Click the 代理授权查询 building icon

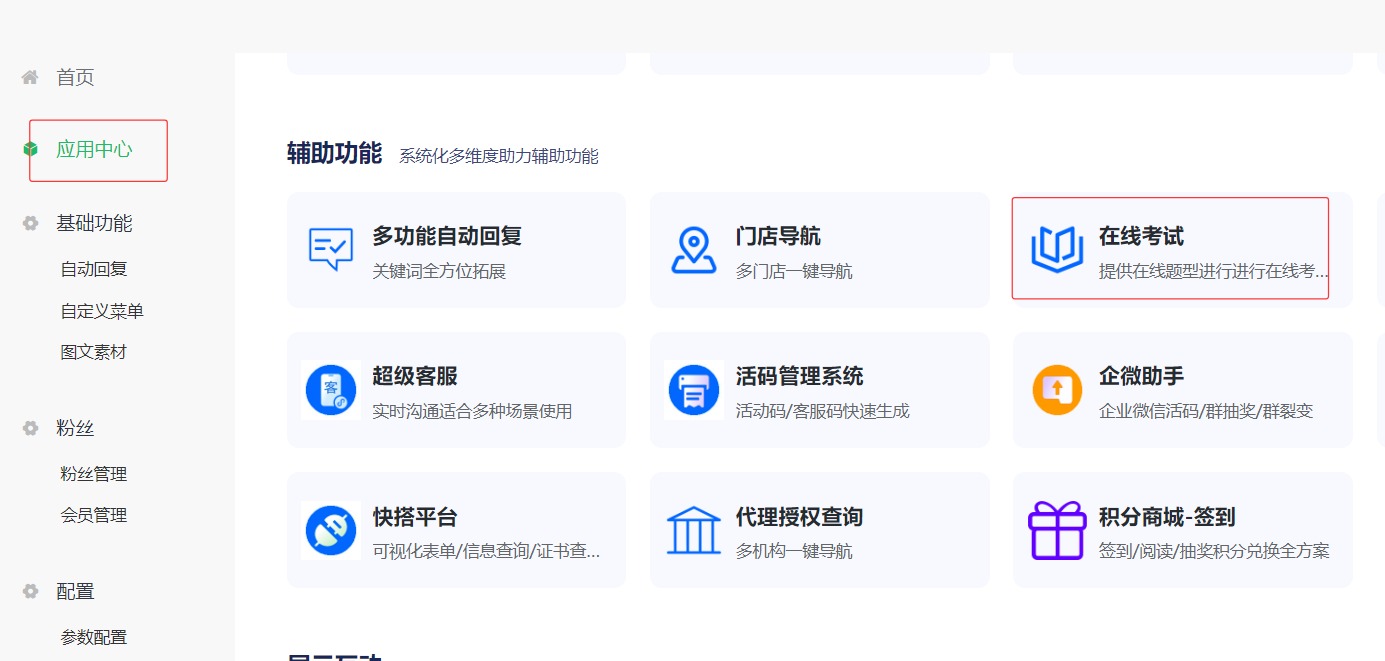(x=694, y=530)
